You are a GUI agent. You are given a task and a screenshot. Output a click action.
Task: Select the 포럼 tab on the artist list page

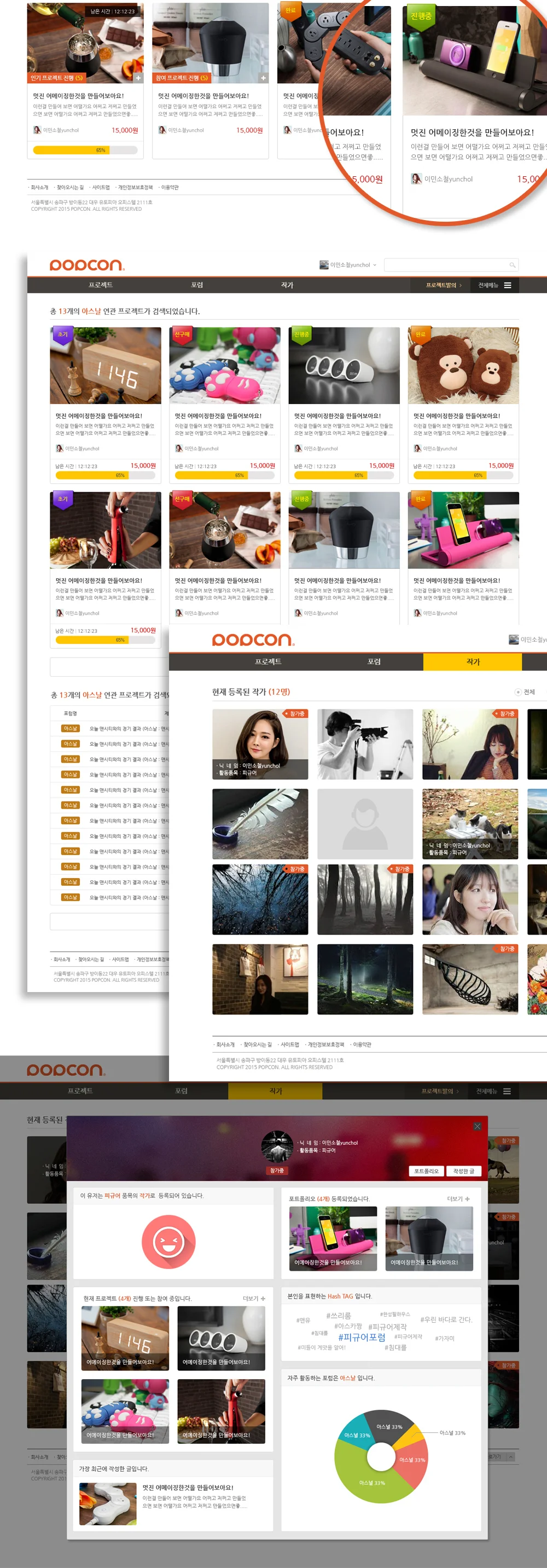coord(374,662)
